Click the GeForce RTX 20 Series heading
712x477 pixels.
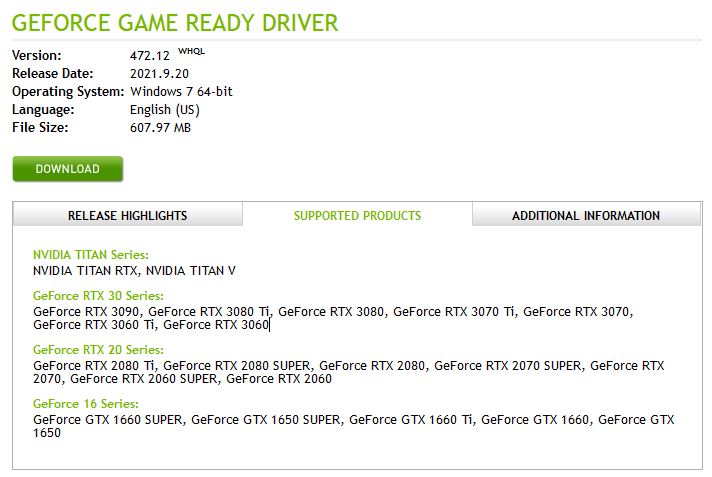click(x=98, y=350)
